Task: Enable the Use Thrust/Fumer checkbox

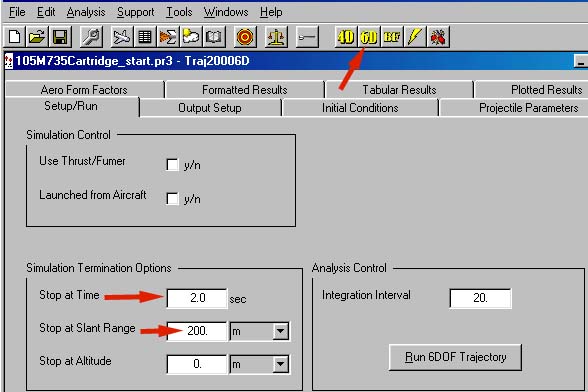Action: click(172, 165)
